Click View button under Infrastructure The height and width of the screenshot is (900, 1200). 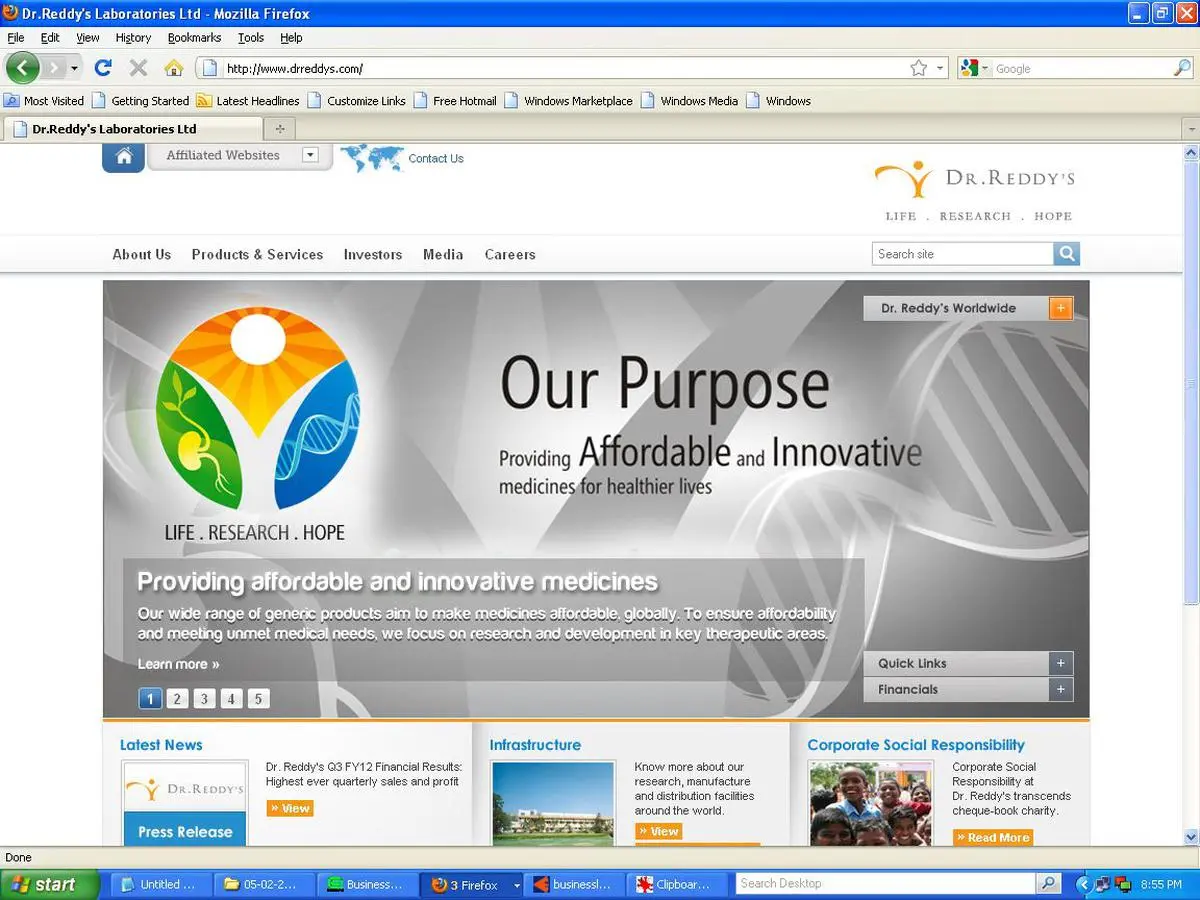659,831
